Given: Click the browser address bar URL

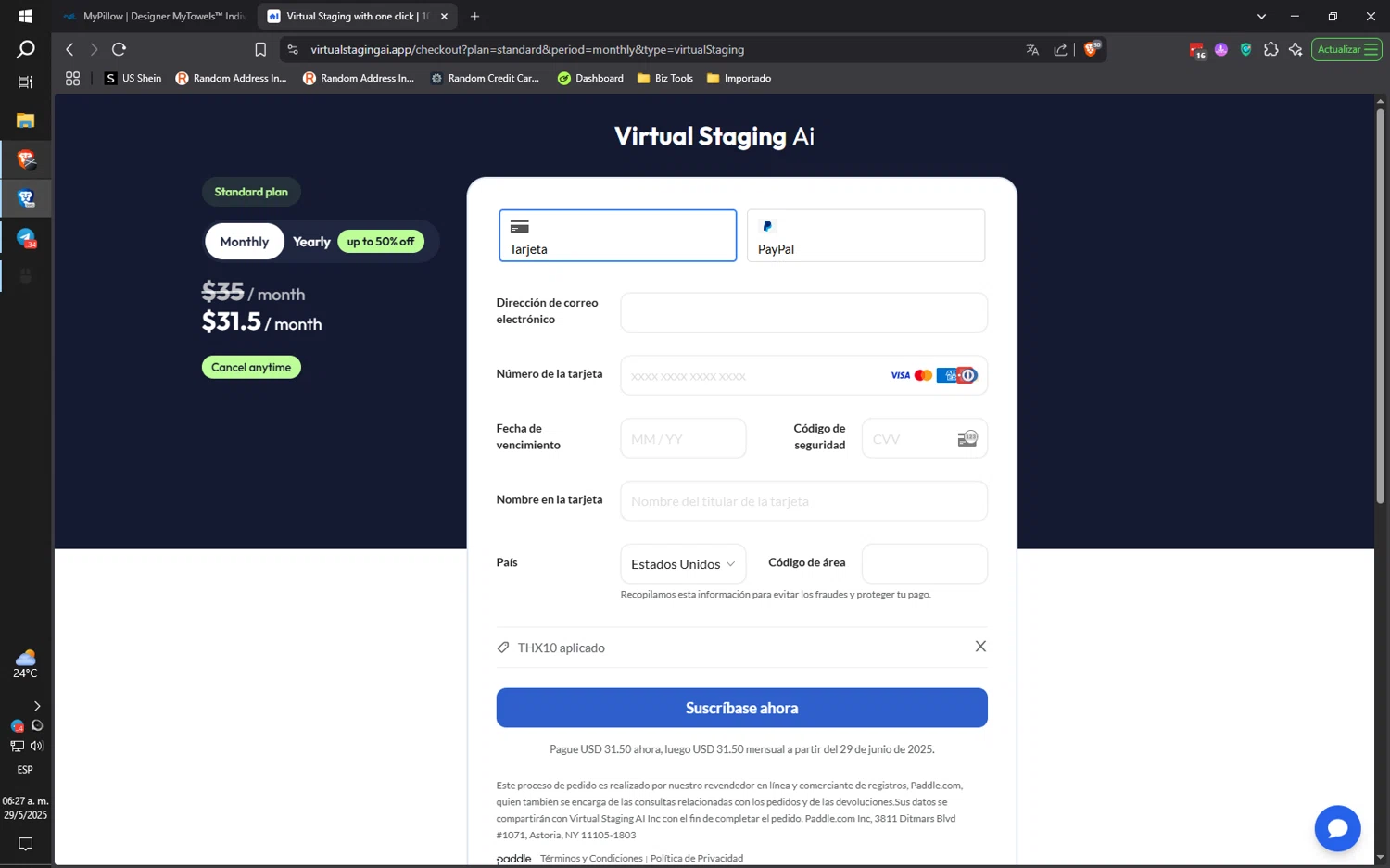Looking at the screenshot, I should (x=527, y=50).
